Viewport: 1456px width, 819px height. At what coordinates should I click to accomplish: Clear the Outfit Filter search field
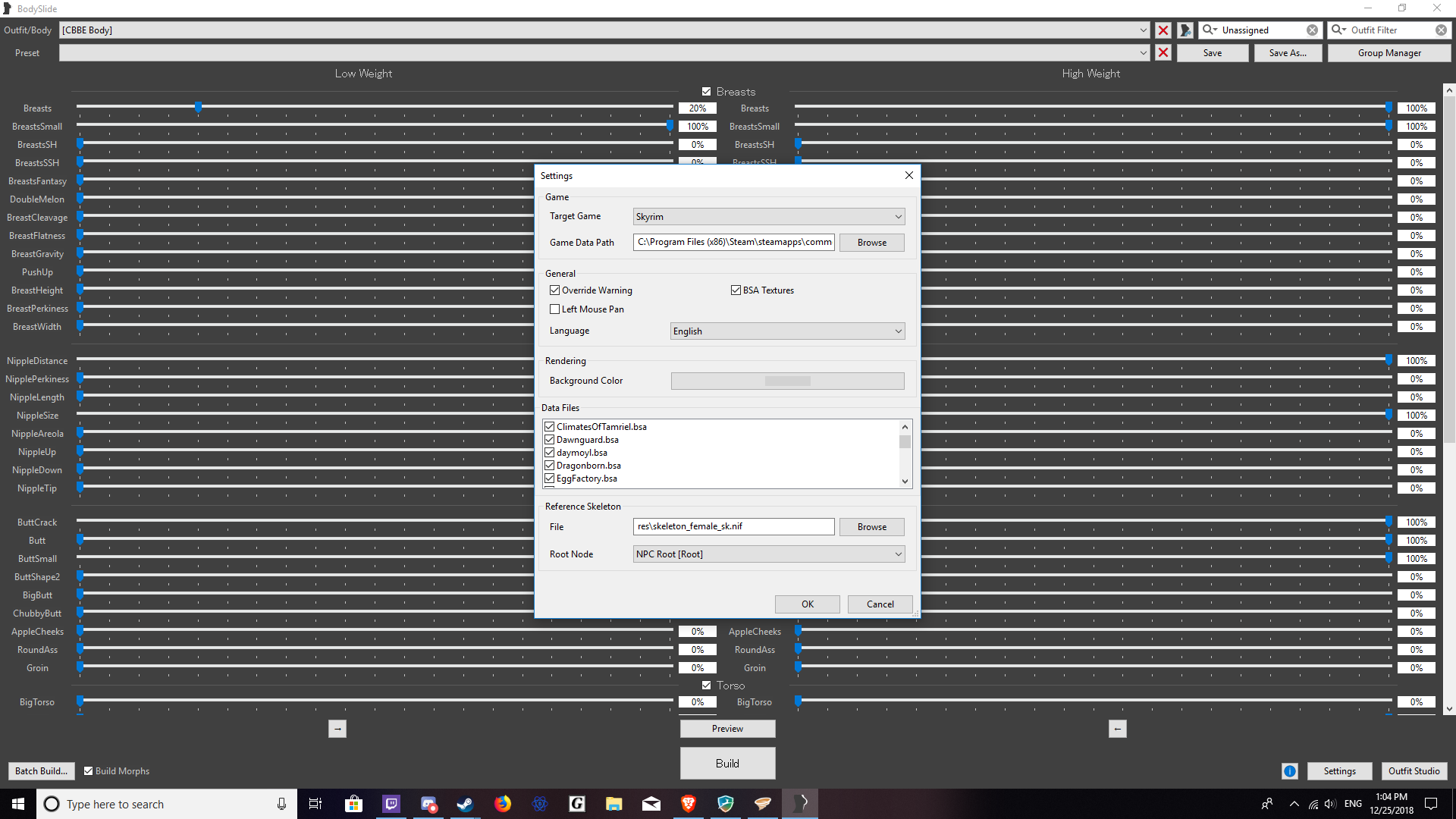point(1441,30)
